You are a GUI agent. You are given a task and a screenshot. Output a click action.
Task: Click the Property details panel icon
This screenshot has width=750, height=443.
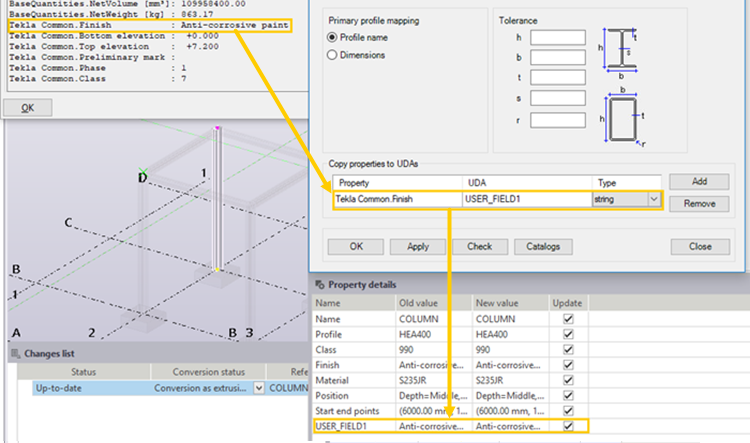[x=320, y=284]
